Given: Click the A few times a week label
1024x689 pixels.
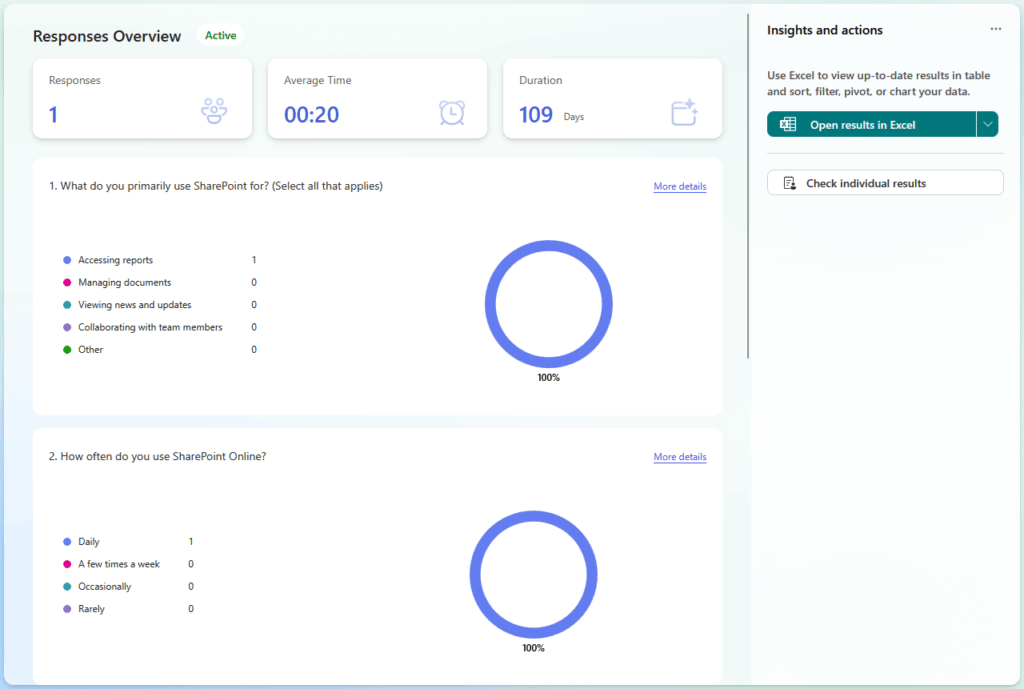Looking at the screenshot, I should (x=119, y=564).
